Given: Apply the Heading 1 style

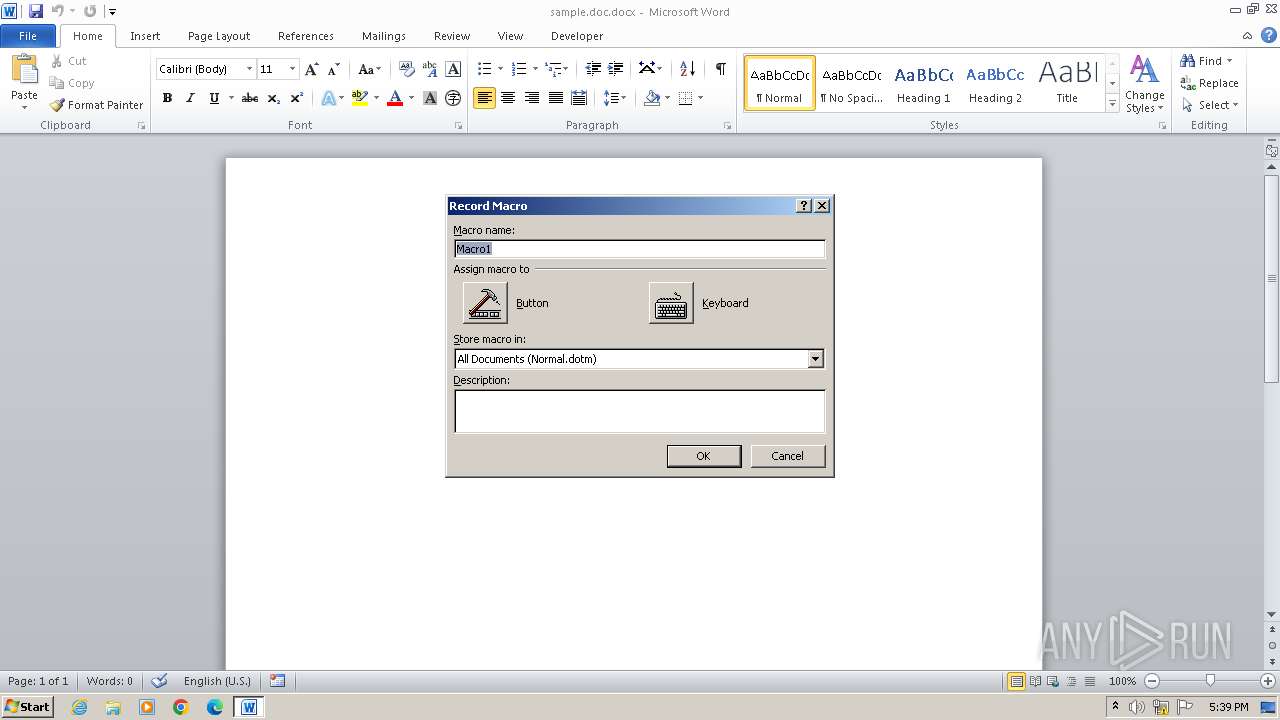Looking at the screenshot, I should [x=923, y=83].
